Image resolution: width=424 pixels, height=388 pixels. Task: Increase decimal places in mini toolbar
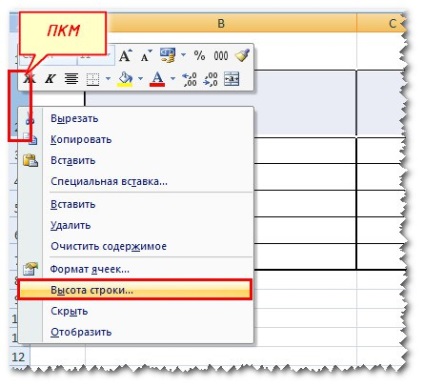tap(189, 79)
